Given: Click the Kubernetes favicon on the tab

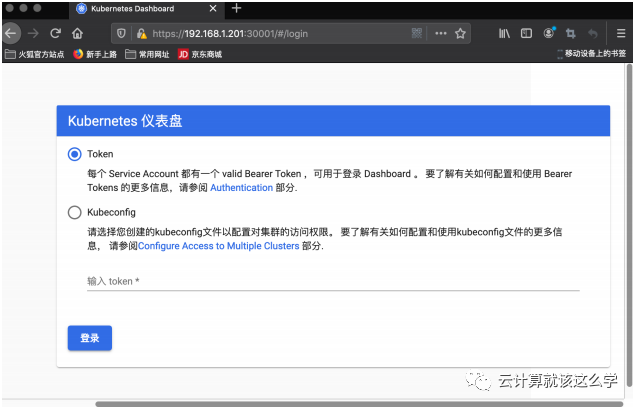Looking at the screenshot, I should 81,9.
